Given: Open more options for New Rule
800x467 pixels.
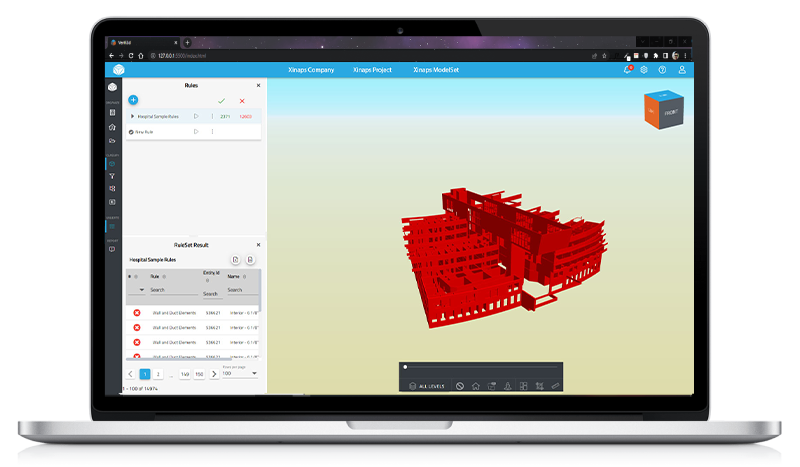Looking at the screenshot, I should 212,132.
